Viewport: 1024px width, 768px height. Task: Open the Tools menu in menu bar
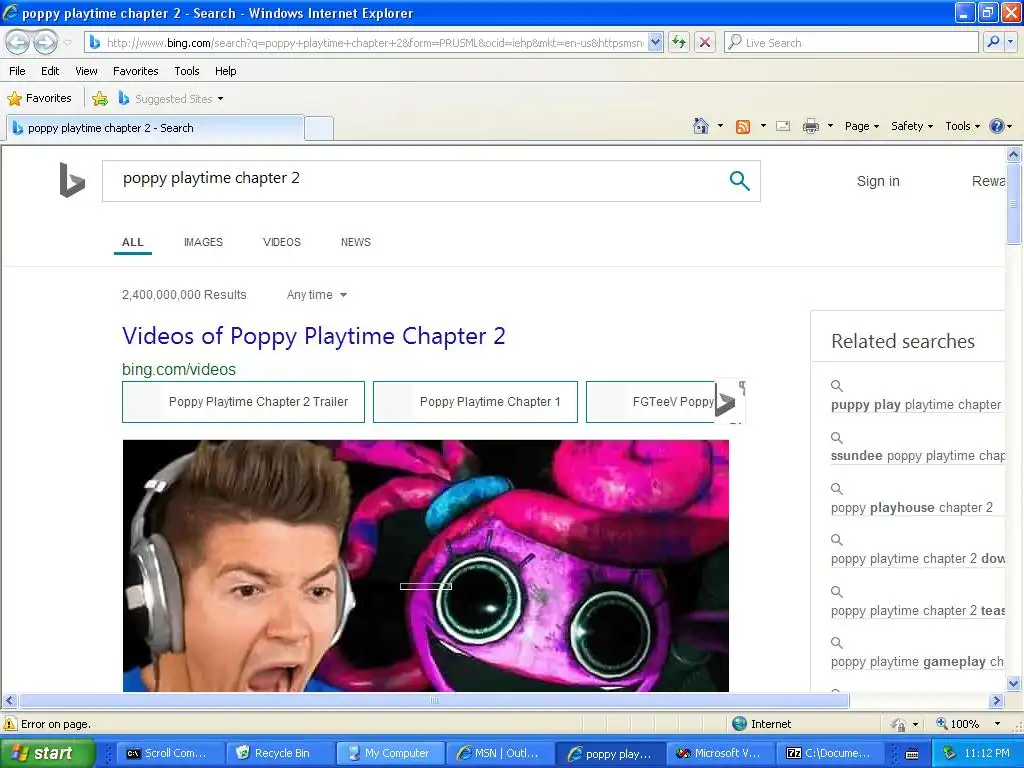(187, 71)
